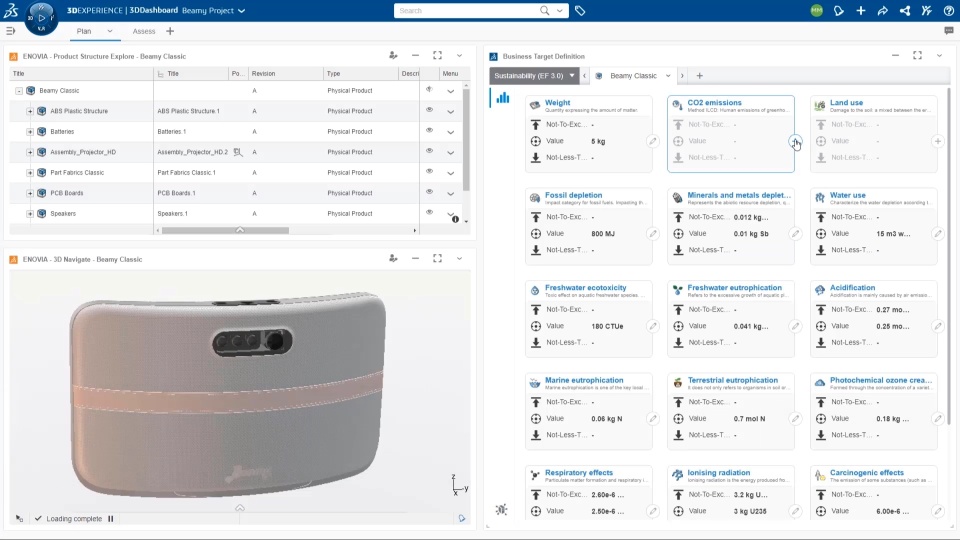The width and height of the screenshot is (960, 540).
Task: Toggle visibility of Part Fabrics Classic
Action: 429,171
